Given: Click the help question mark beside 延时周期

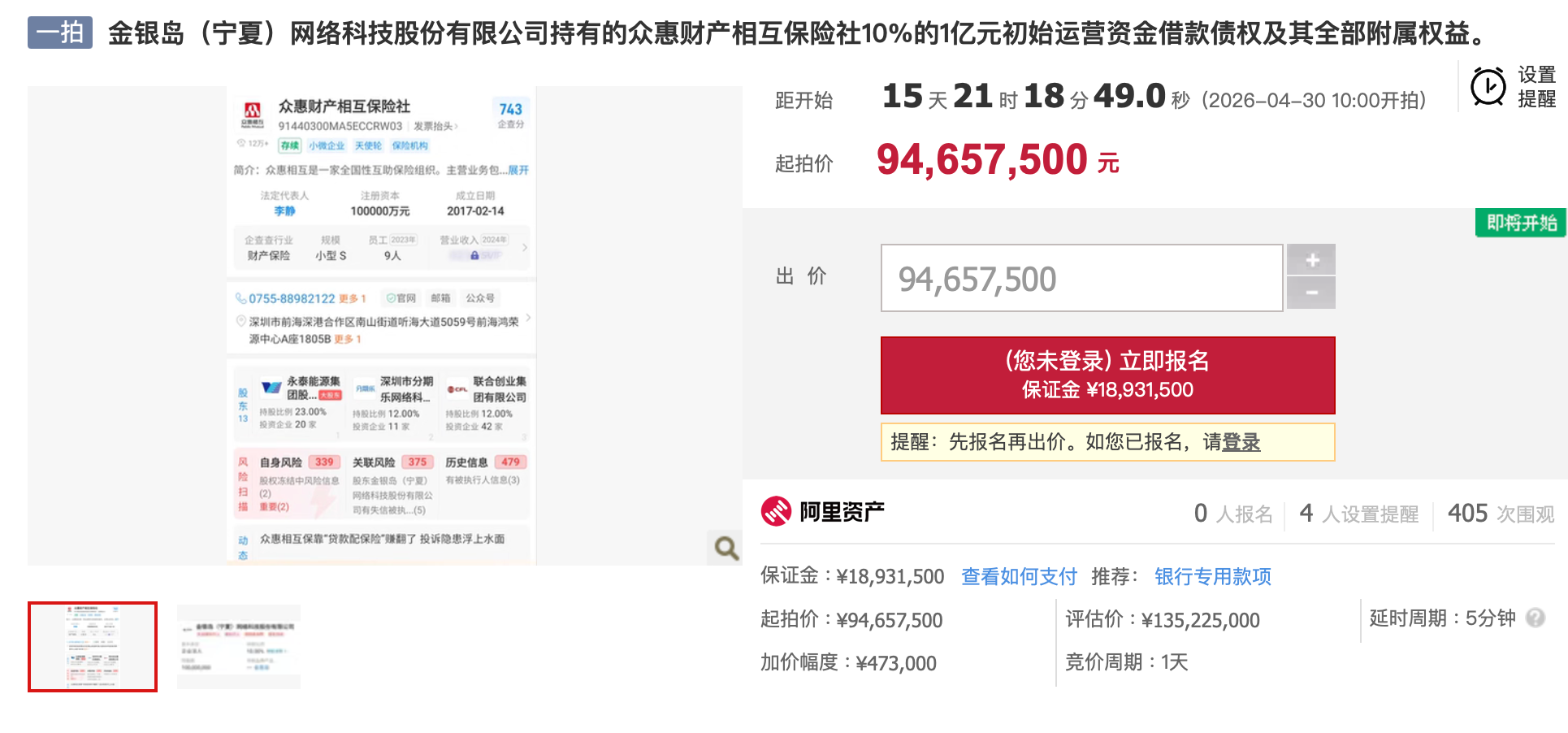Looking at the screenshot, I should click(x=1535, y=618).
